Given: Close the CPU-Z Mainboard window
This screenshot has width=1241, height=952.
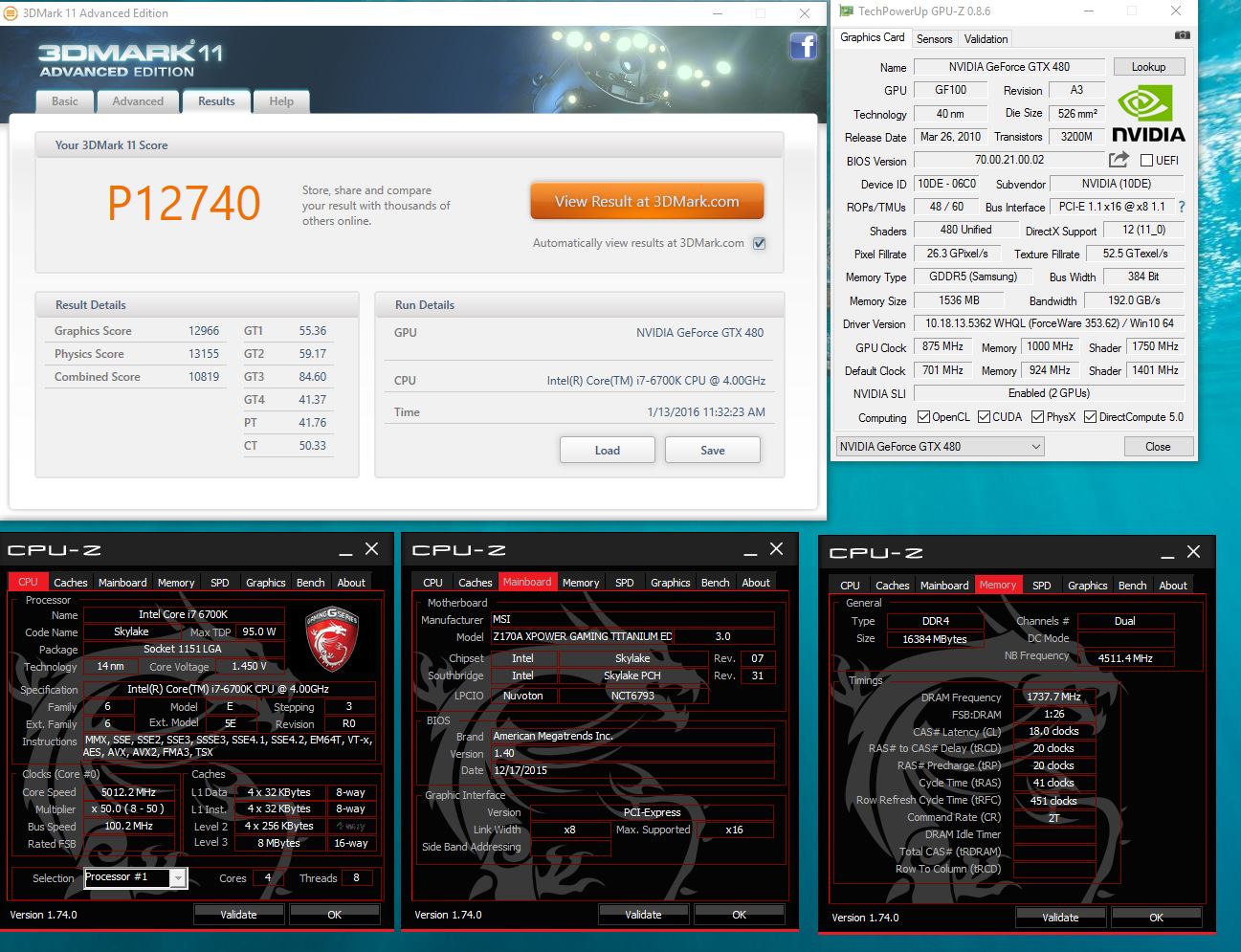Looking at the screenshot, I should (x=776, y=549).
